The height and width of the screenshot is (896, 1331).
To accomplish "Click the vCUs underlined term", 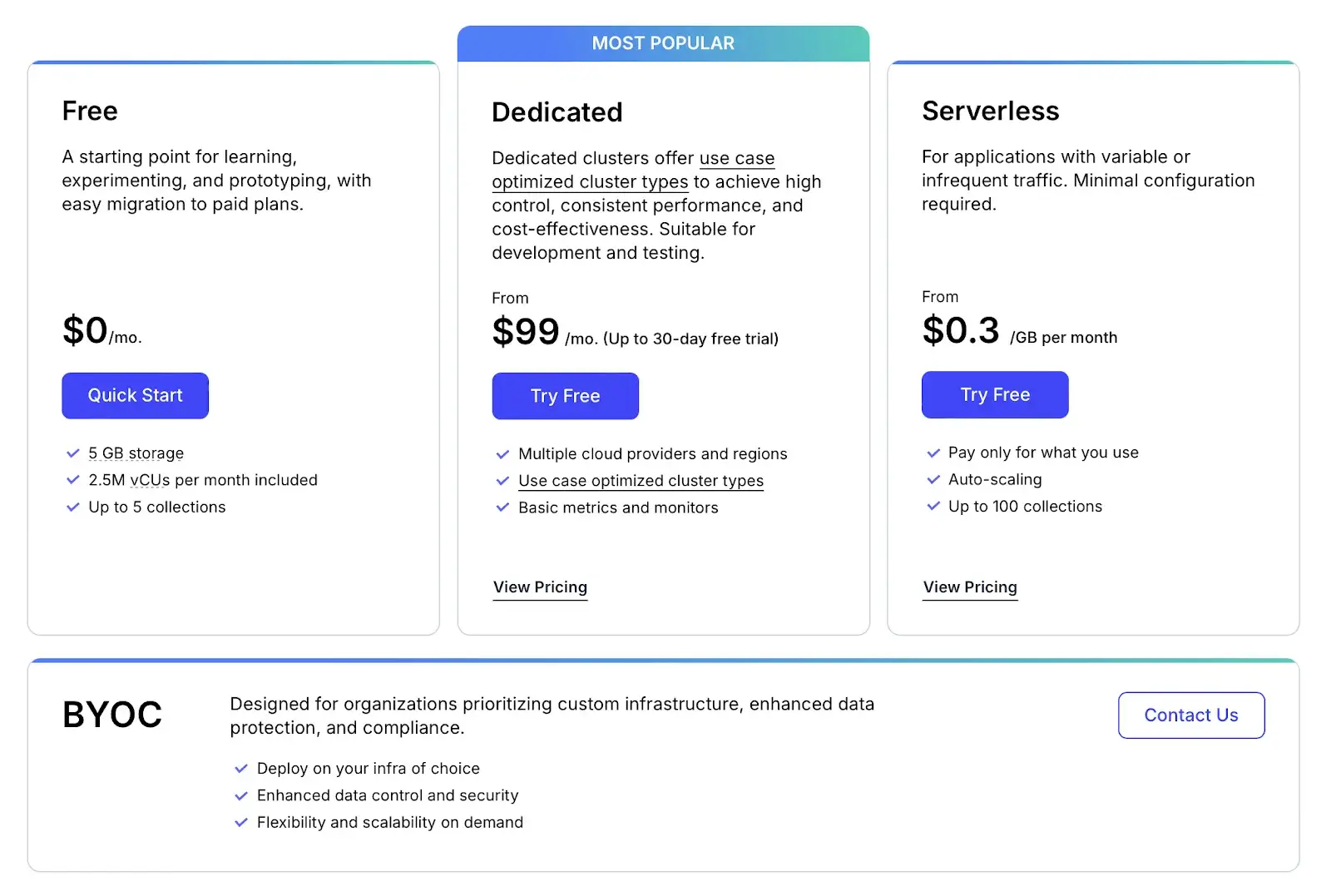I will (x=150, y=480).
